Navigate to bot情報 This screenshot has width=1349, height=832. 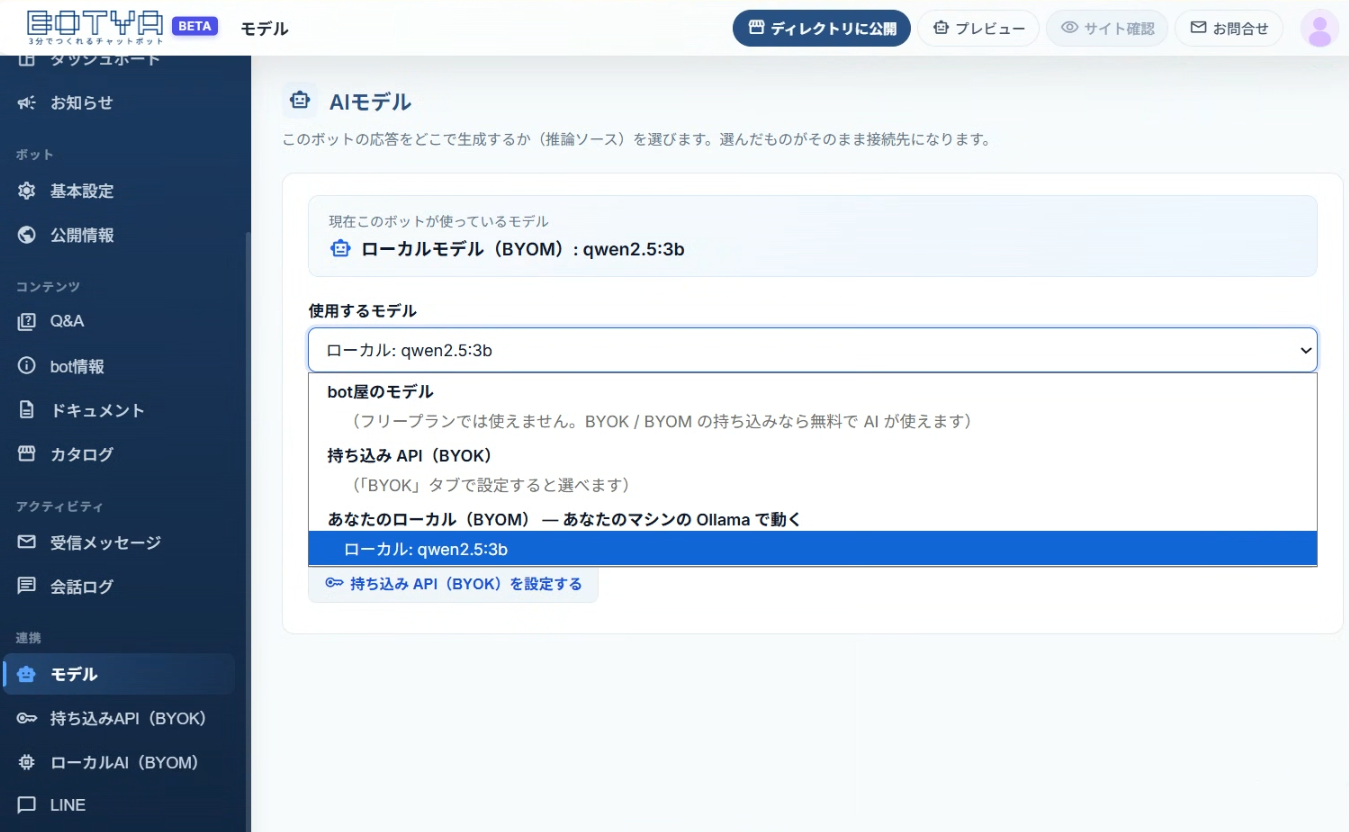point(118,366)
